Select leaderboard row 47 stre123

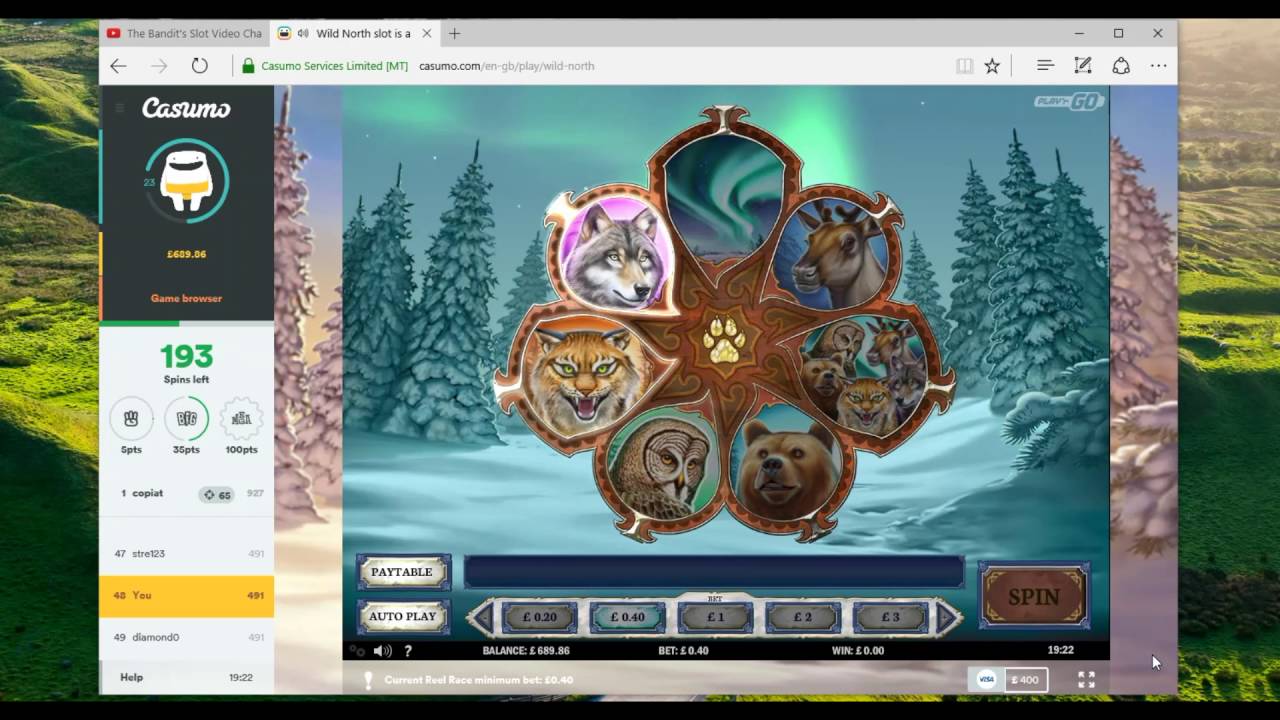[186, 553]
